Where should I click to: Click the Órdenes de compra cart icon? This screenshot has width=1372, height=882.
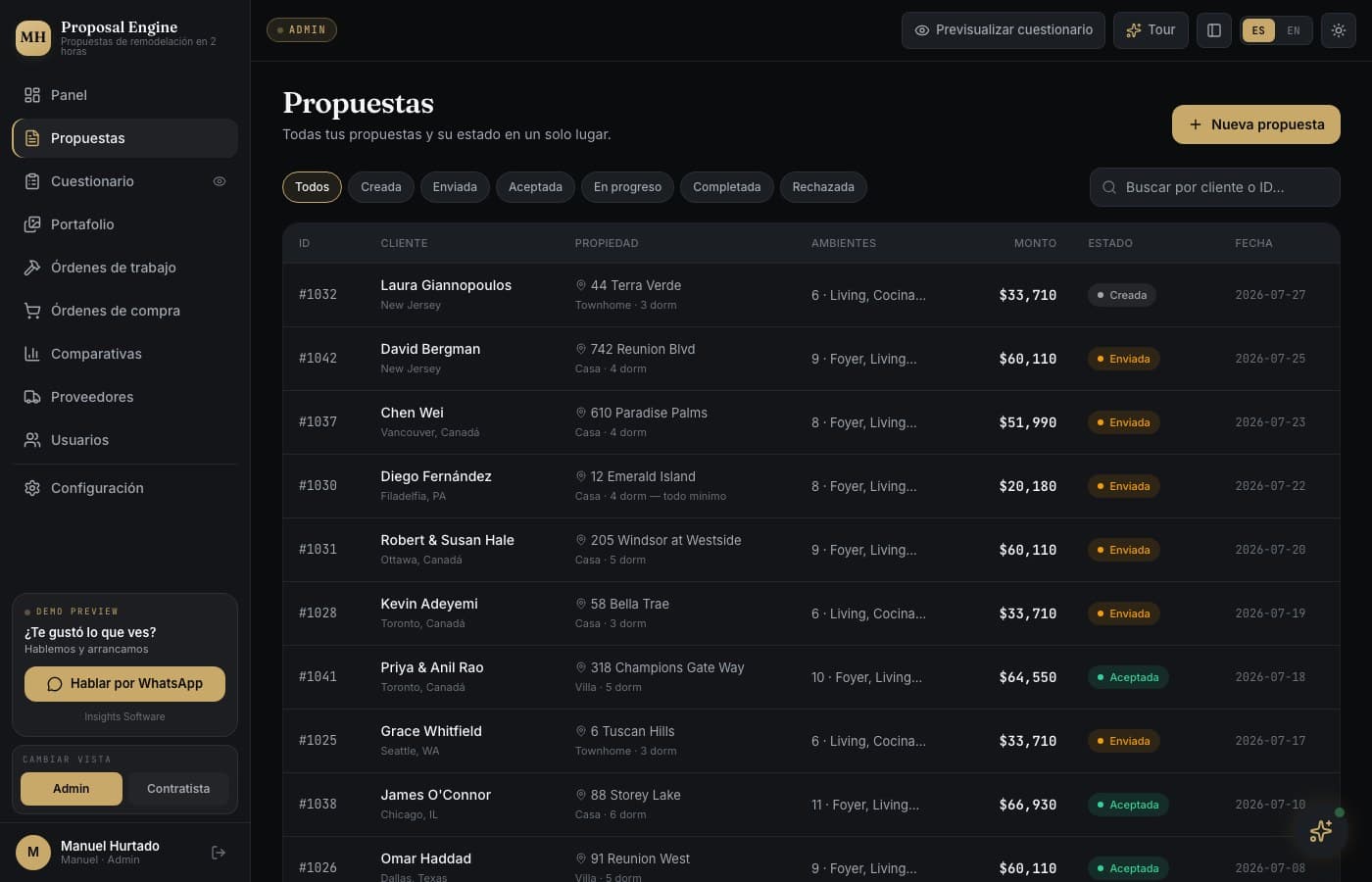pyautogui.click(x=32, y=311)
